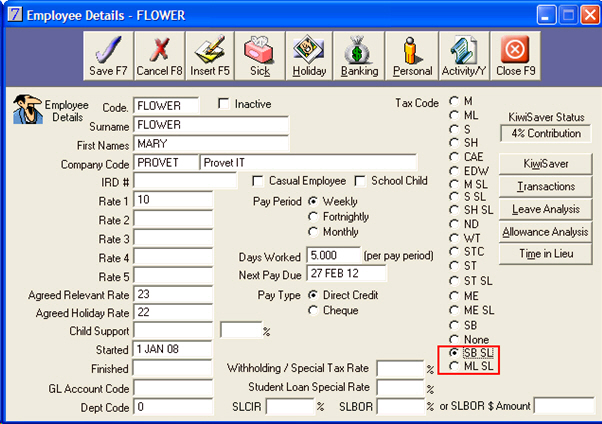
Task: Click the employee Code field FLOWER
Action: click(x=166, y=106)
